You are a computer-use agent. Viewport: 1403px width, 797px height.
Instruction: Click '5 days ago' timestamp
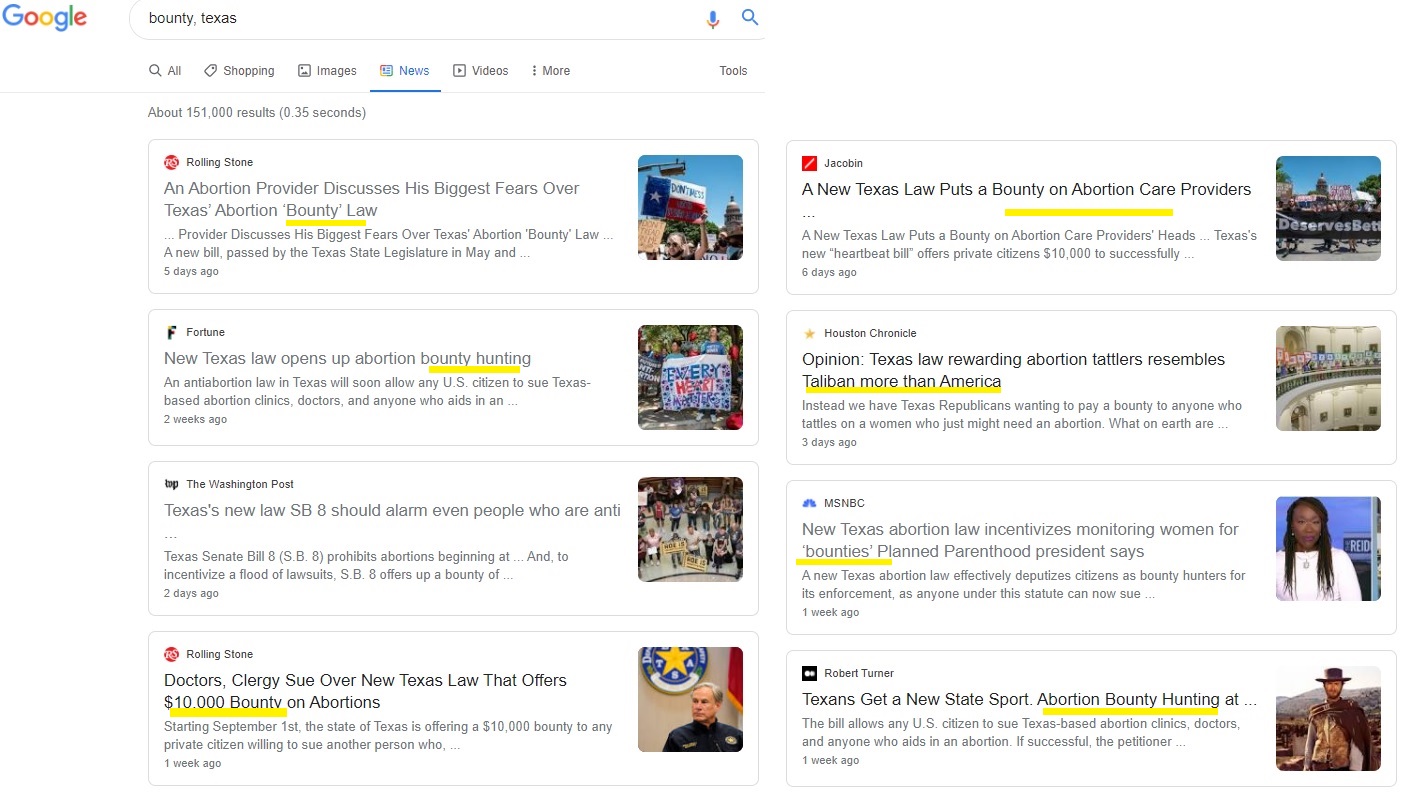coord(191,271)
